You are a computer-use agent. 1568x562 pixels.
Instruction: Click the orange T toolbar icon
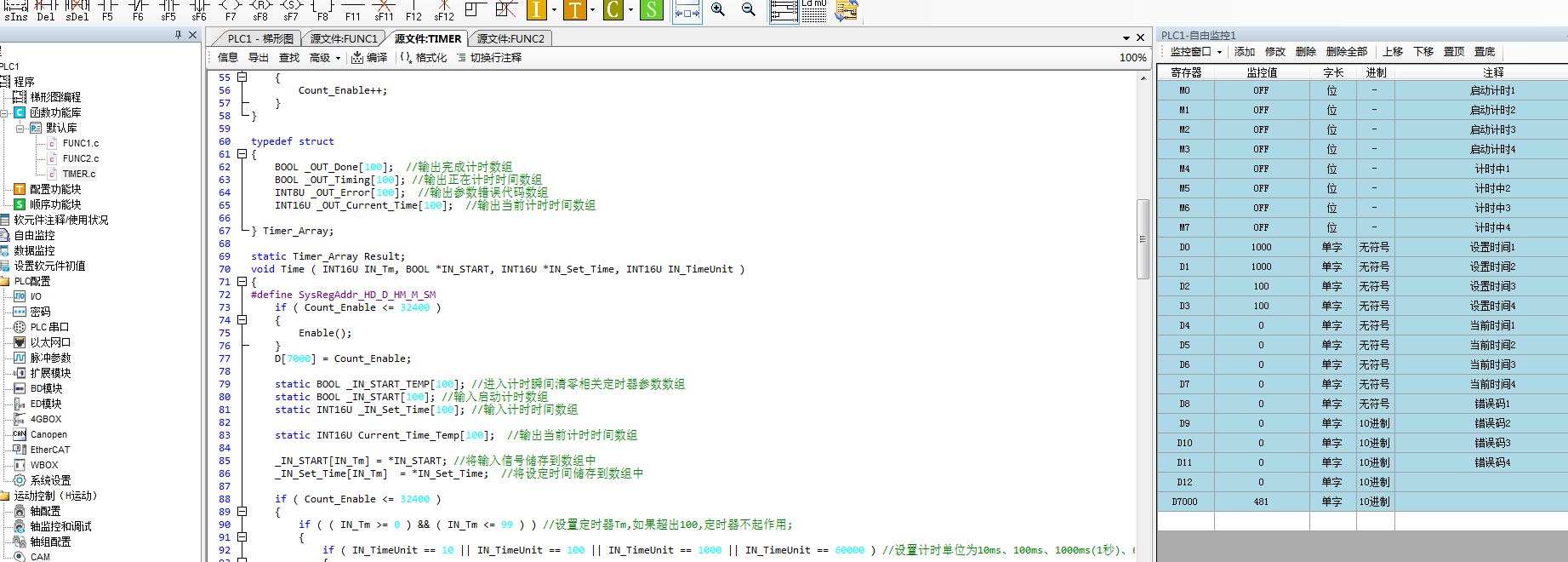[x=575, y=9]
